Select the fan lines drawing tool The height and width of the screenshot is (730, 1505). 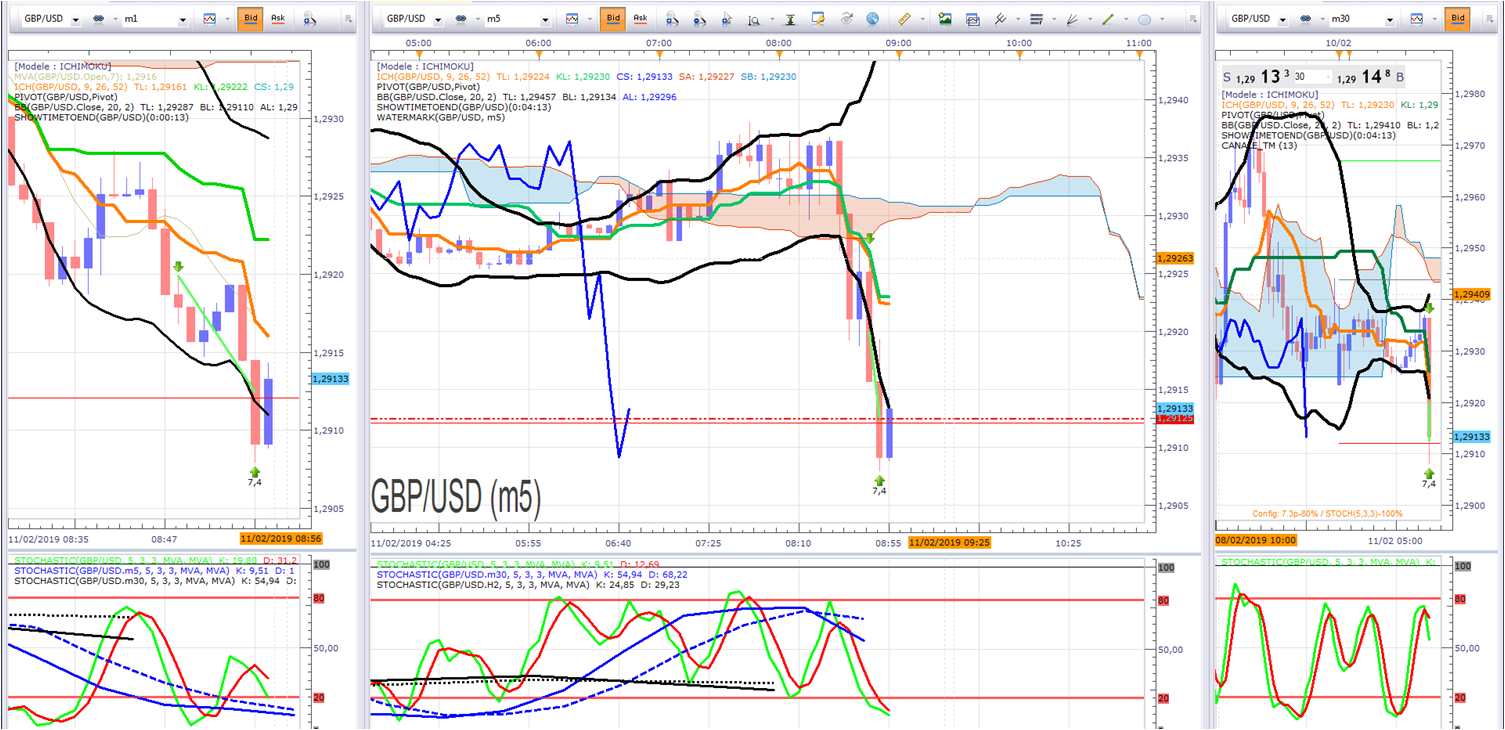point(1072,19)
